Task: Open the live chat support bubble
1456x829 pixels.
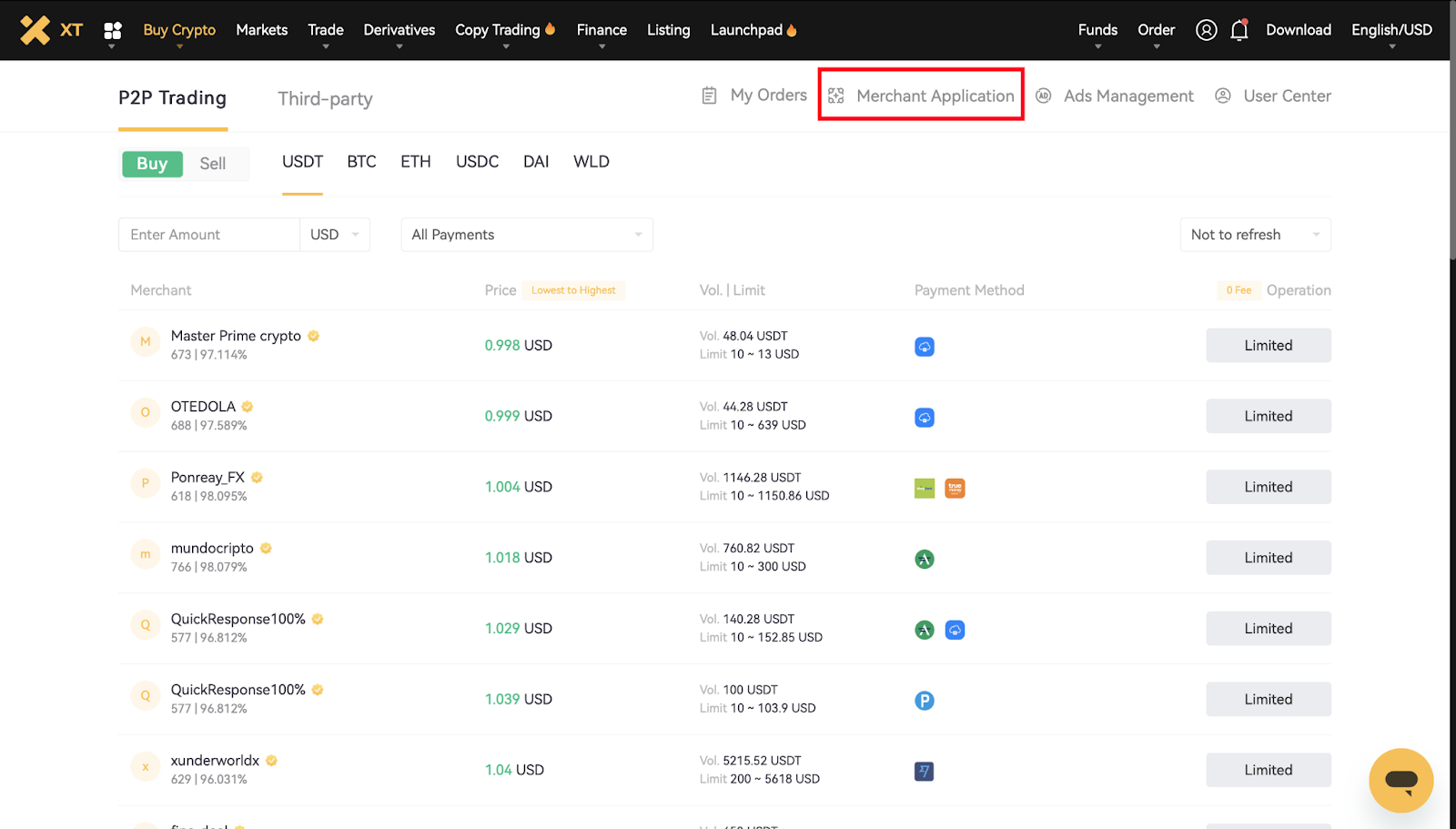Action: coord(1400,780)
